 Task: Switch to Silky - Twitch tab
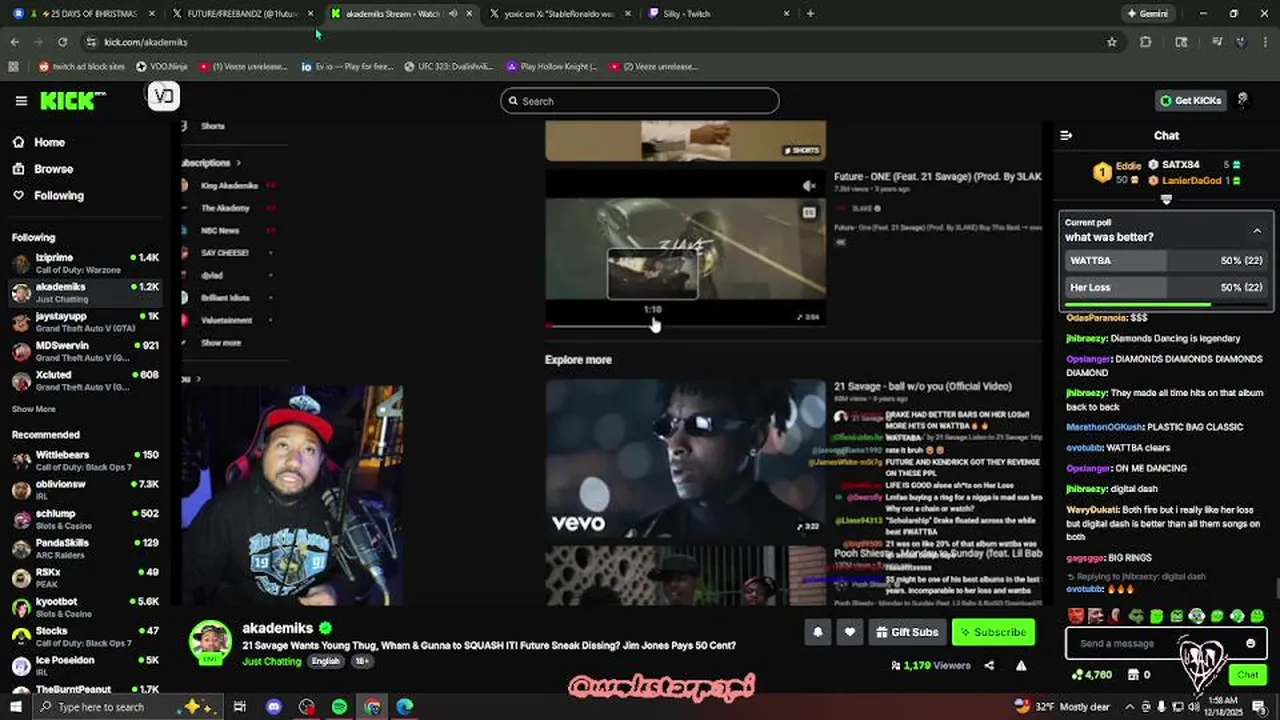tap(720, 14)
